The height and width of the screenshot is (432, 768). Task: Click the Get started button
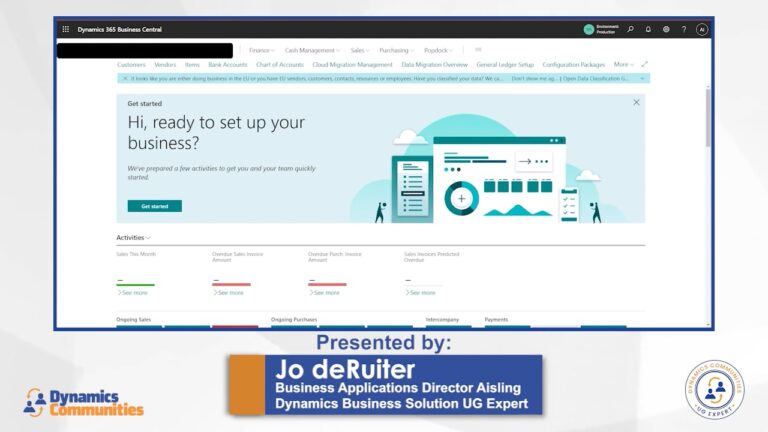pyautogui.click(x=154, y=206)
